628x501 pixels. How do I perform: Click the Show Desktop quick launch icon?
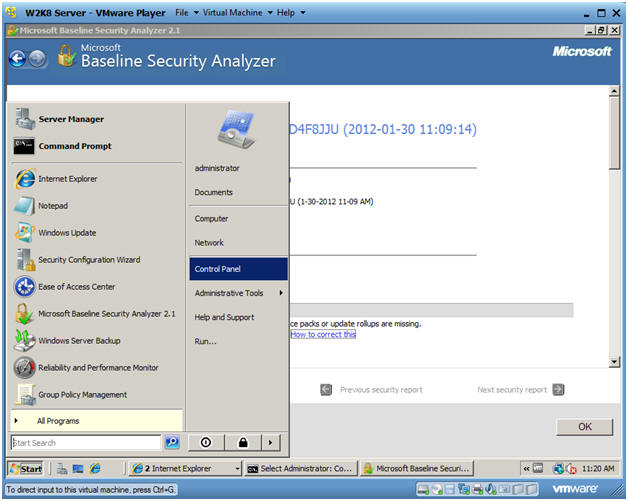click(78, 468)
